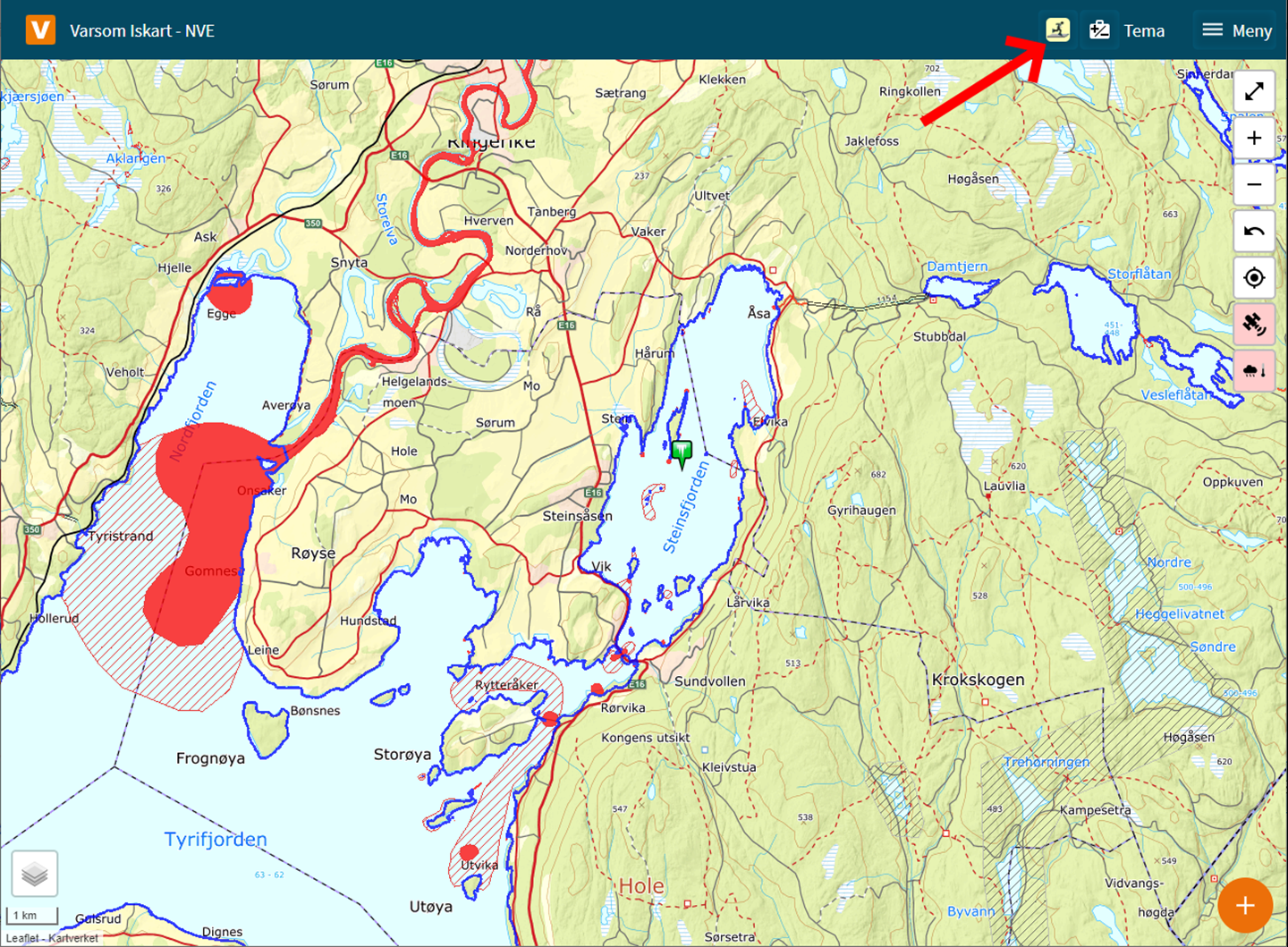
Task: Toggle the satellite imagery layer
Action: [x=1254, y=325]
